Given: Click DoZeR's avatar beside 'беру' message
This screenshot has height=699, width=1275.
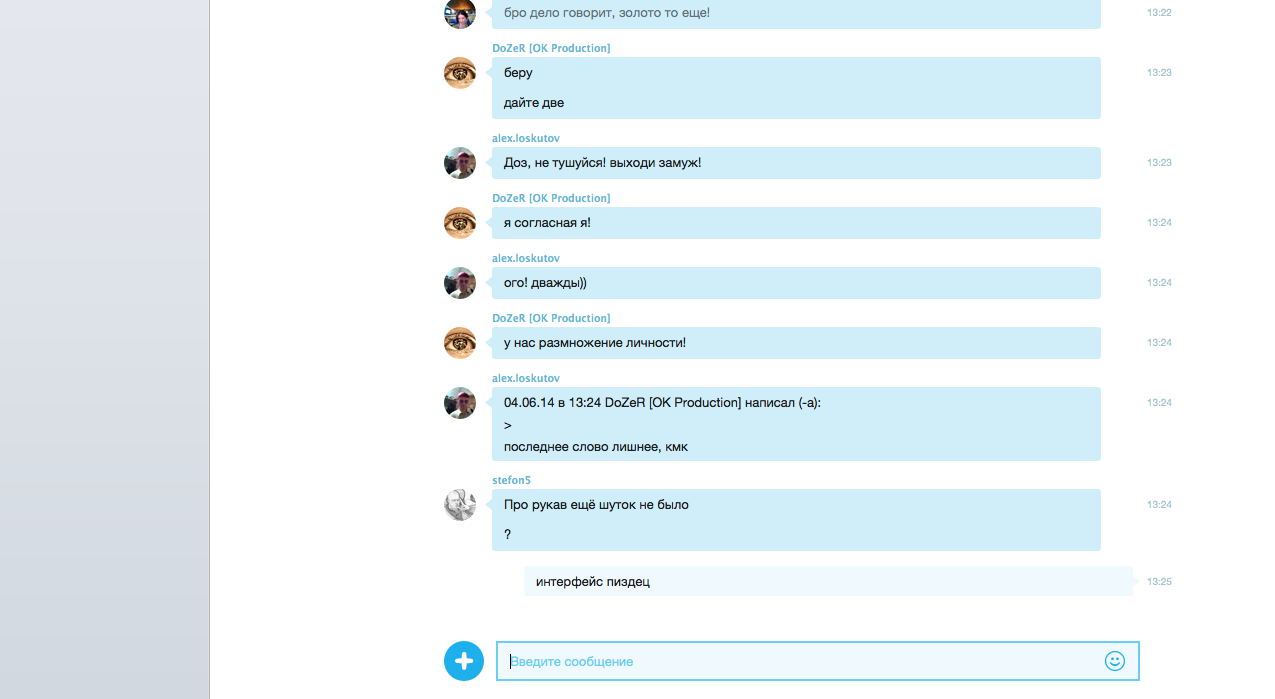Looking at the screenshot, I should [x=460, y=73].
